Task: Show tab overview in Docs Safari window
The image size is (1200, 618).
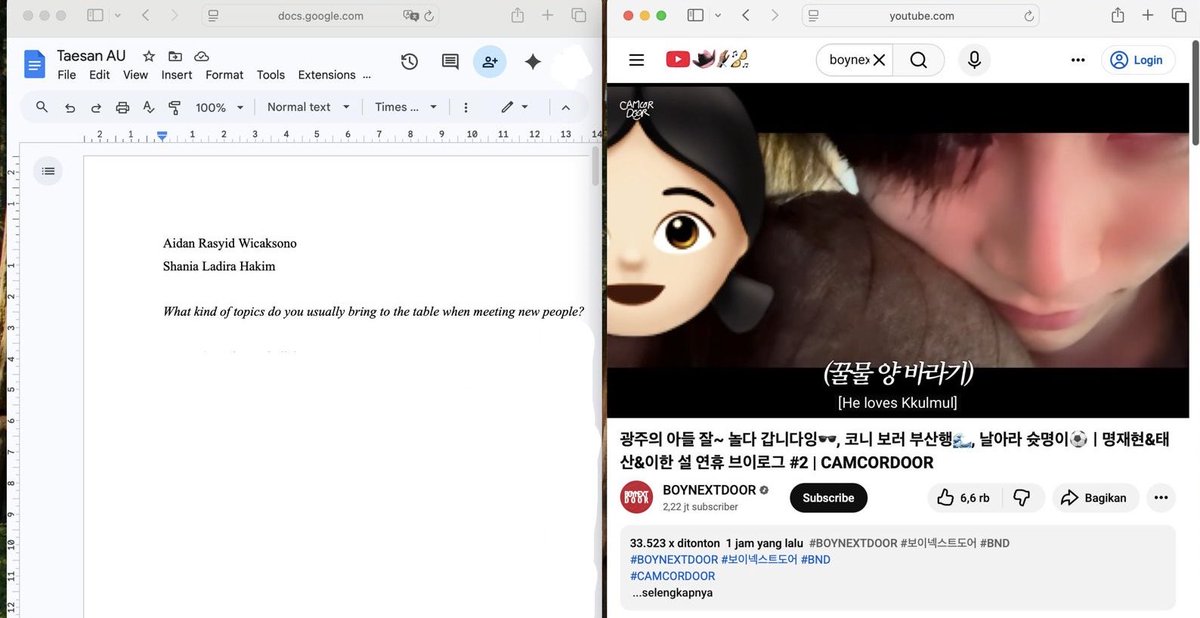Action: pos(579,15)
